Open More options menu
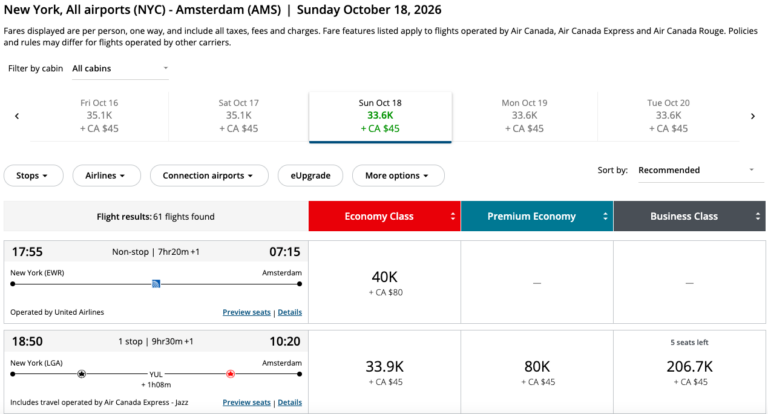Image resolution: width=768 pixels, height=414 pixels. coord(398,175)
